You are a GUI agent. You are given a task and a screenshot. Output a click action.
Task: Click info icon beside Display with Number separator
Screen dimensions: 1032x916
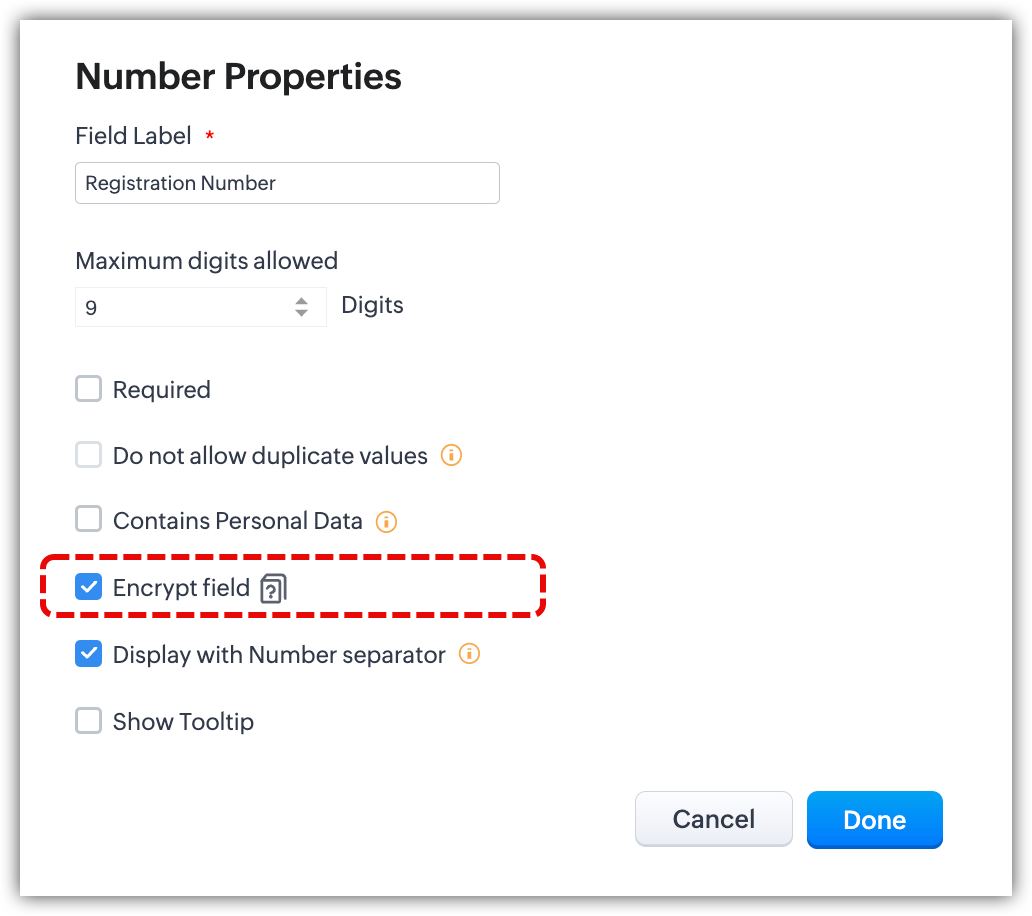pyautogui.click(x=469, y=655)
